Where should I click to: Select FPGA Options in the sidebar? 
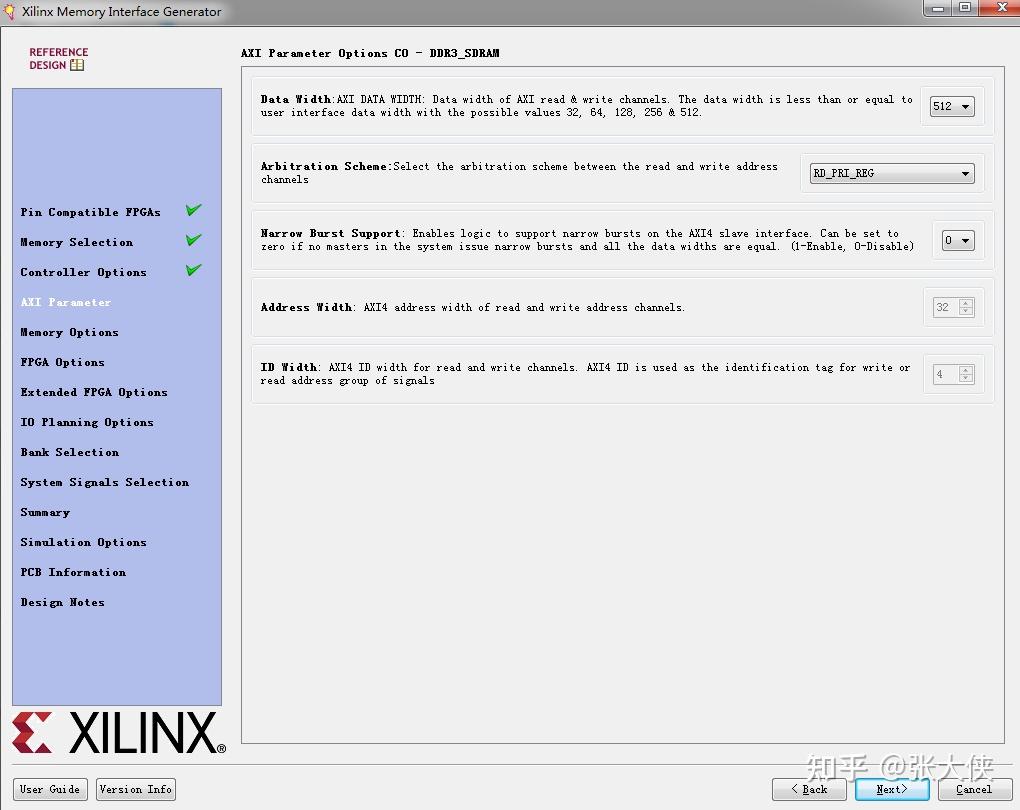(62, 362)
